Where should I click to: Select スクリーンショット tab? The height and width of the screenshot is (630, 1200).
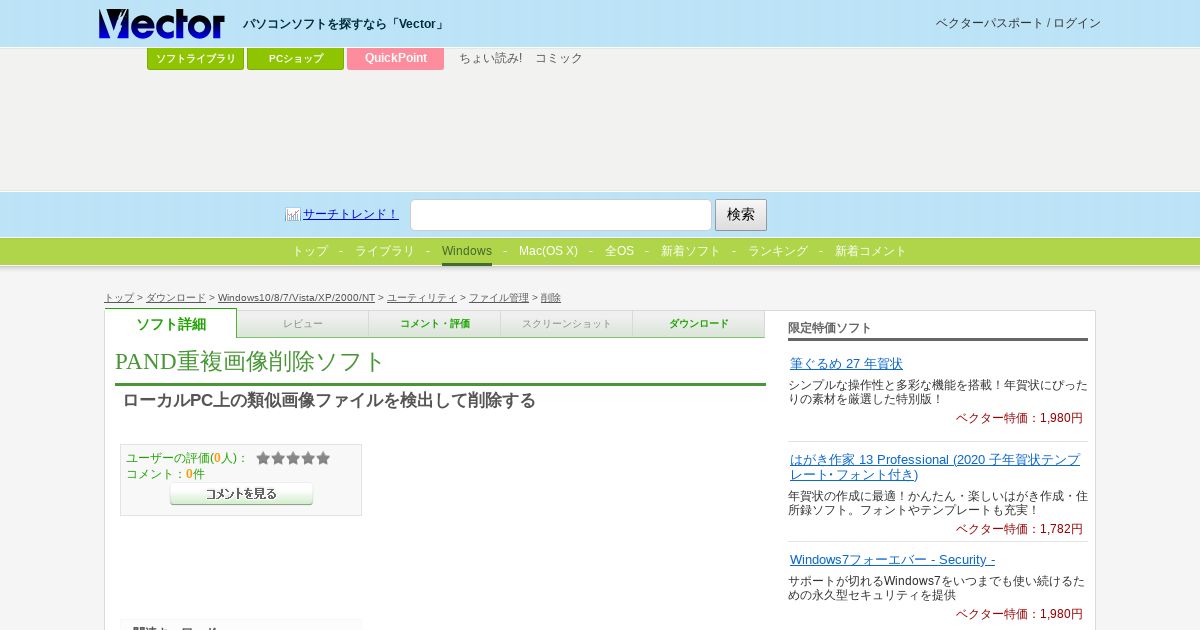[x=567, y=324]
